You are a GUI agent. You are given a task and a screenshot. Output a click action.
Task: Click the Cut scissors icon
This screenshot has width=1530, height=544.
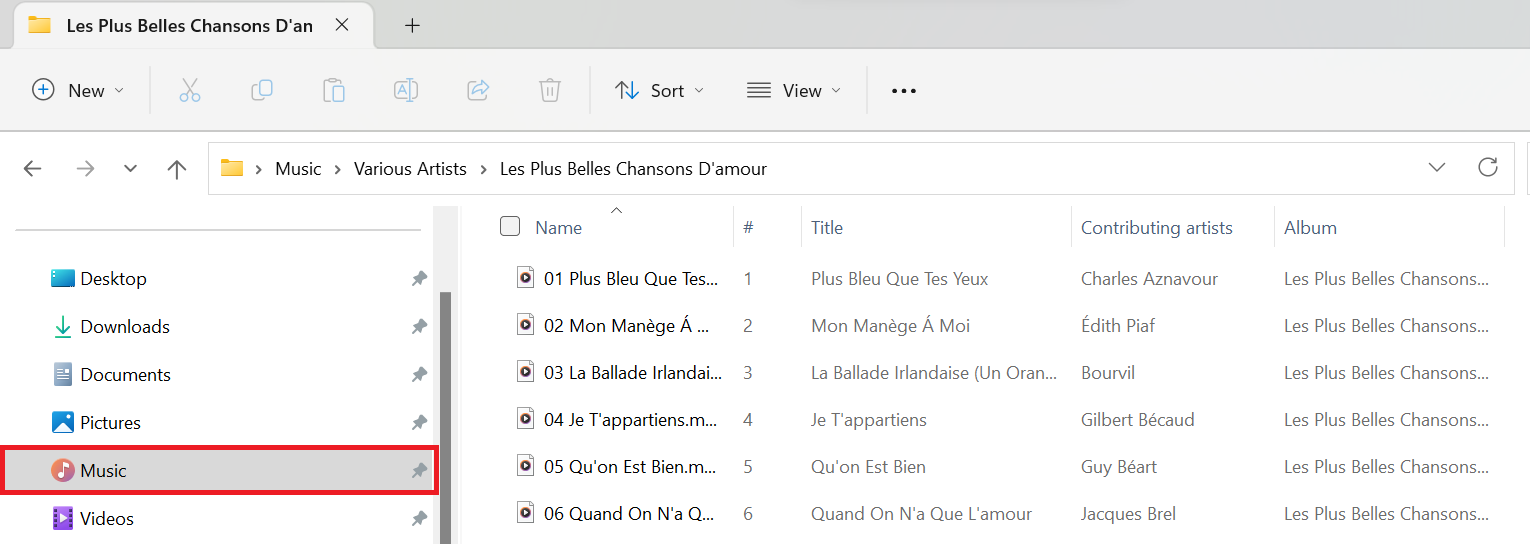tap(190, 91)
